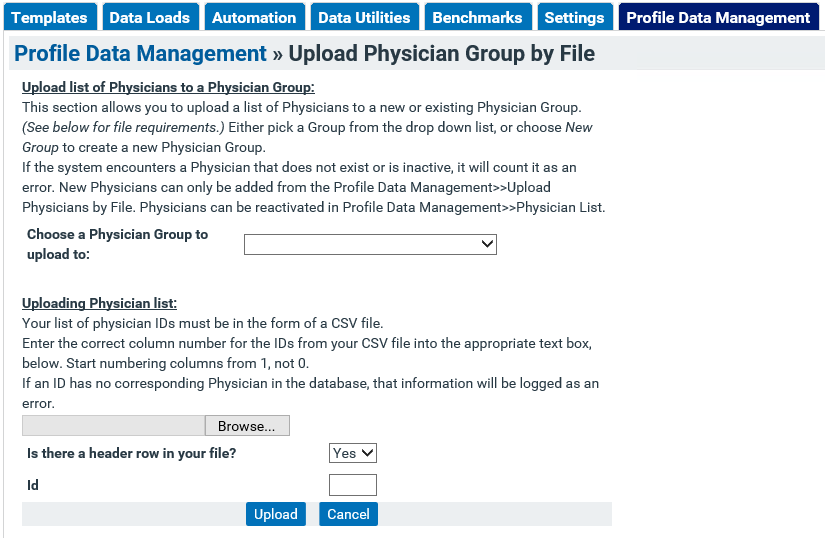
Task: Click the 'Uploading Physician list:' section heading
Action: (x=99, y=303)
